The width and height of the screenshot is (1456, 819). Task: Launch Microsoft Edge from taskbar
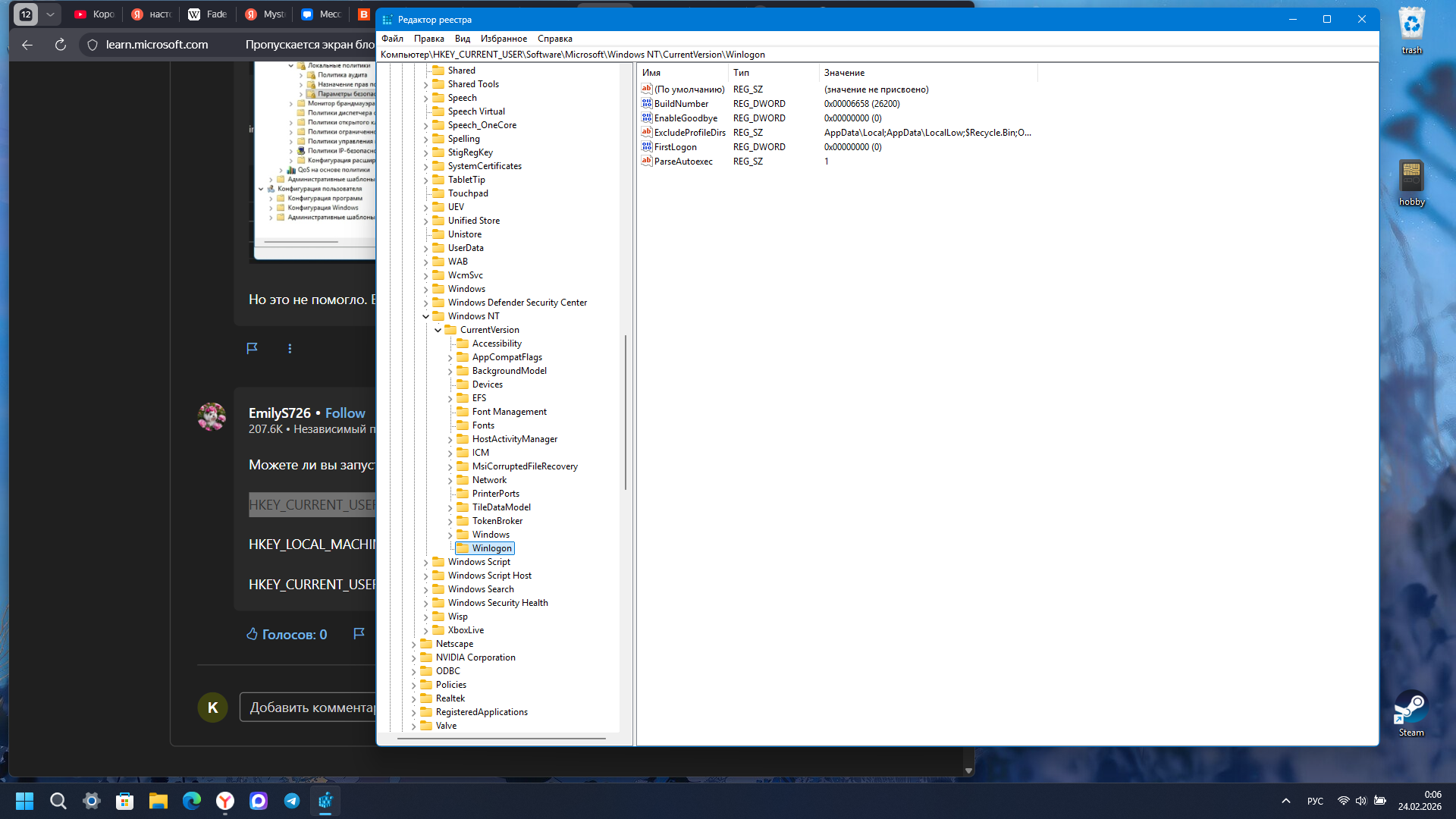pos(192,801)
